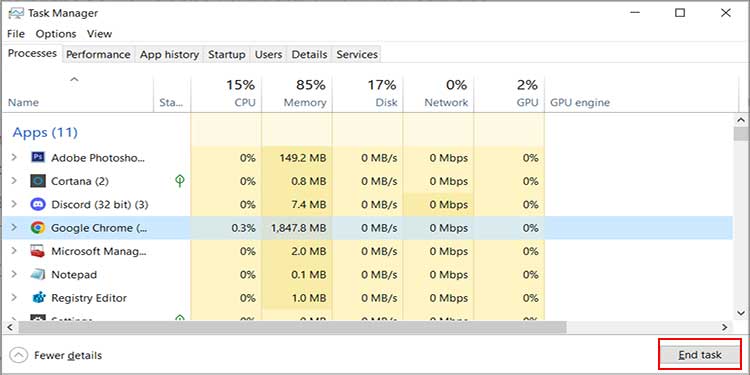Select the Google Chrome icon in the list
750x375 pixels.
[x=37, y=228]
